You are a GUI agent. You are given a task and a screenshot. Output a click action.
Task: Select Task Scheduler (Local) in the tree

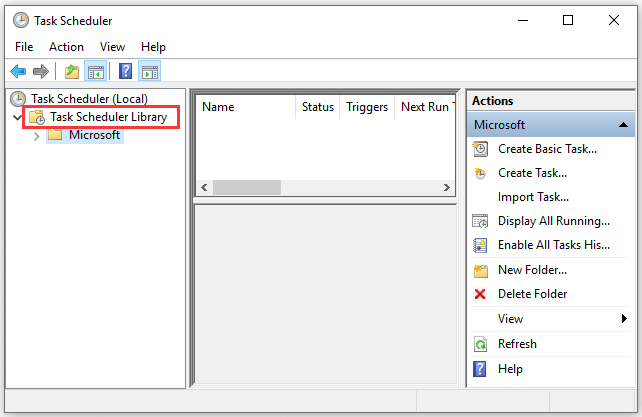(x=89, y=99)
